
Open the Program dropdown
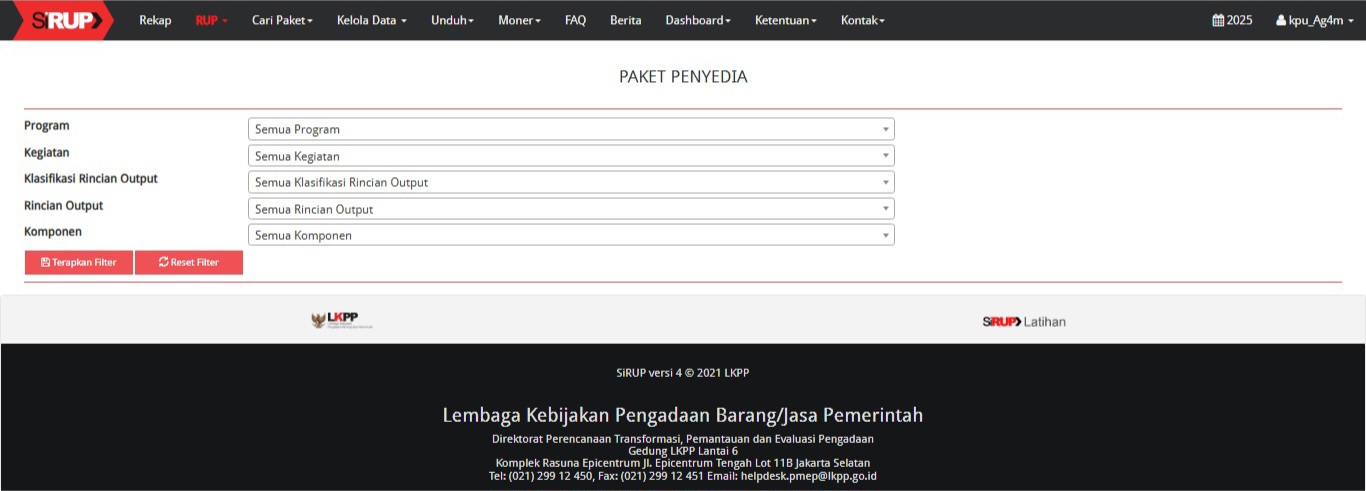tap(570, 129)
